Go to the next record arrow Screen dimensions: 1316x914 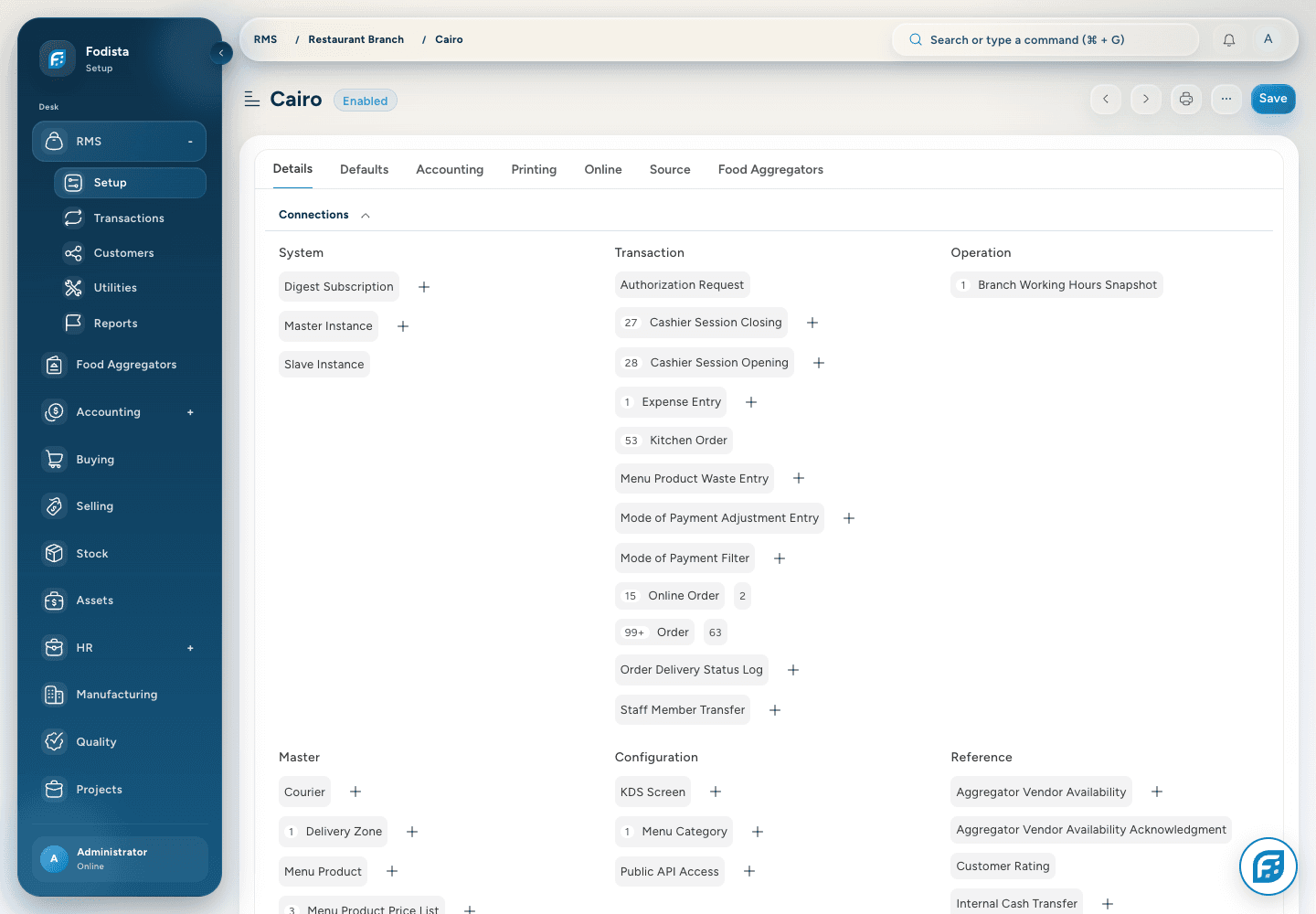pos(1146,99)
